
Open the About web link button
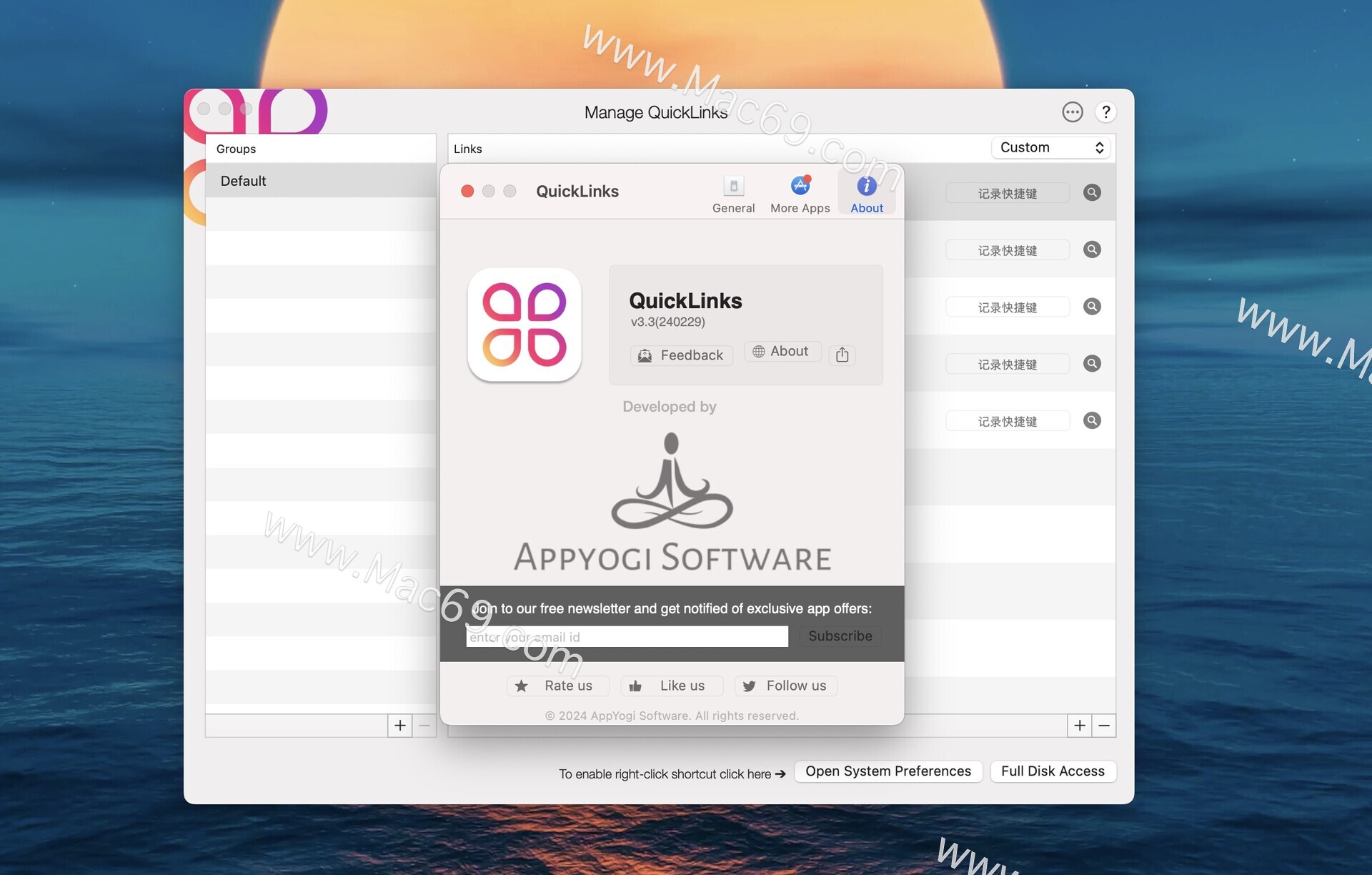tap(782, 351)
